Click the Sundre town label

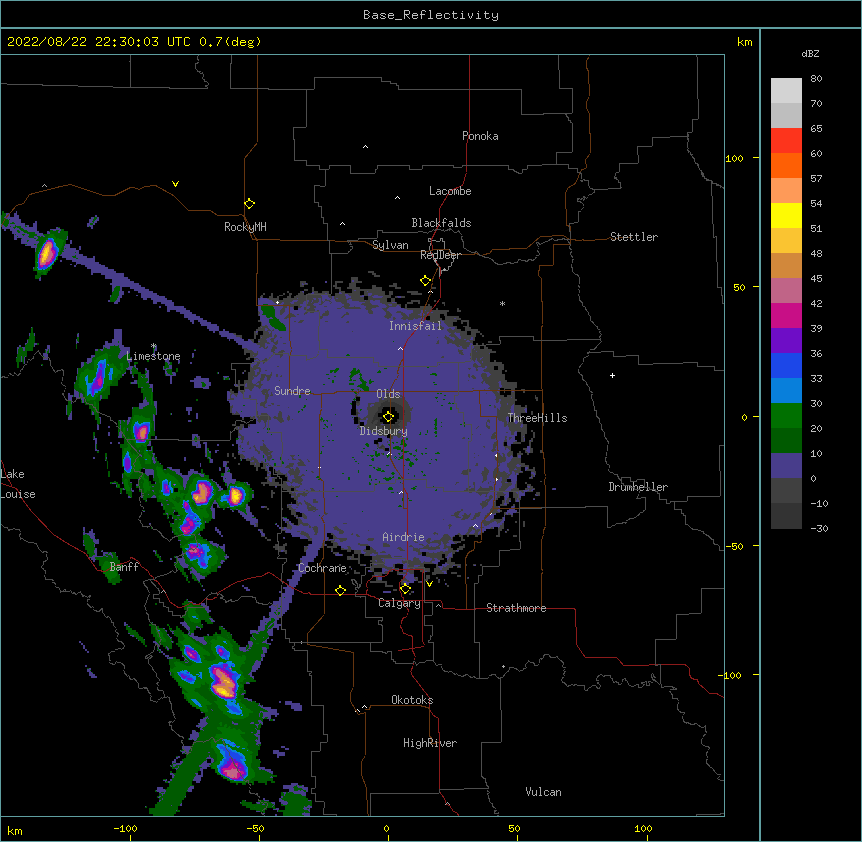tap(292, 391)
